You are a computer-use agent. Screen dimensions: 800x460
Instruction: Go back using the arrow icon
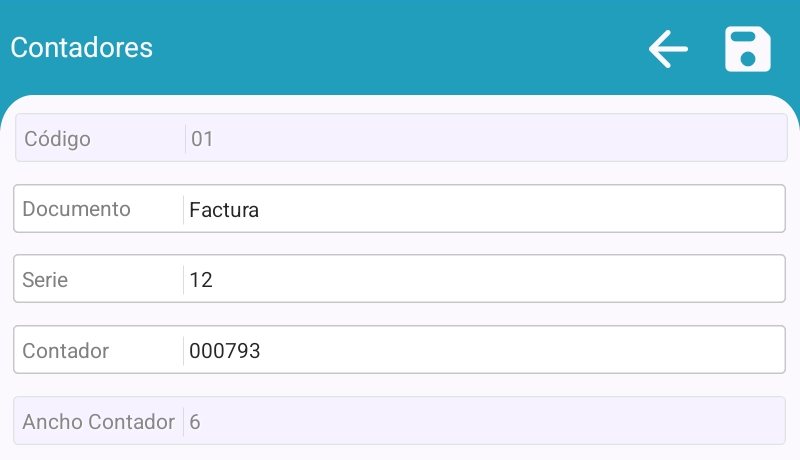point(668,48)
